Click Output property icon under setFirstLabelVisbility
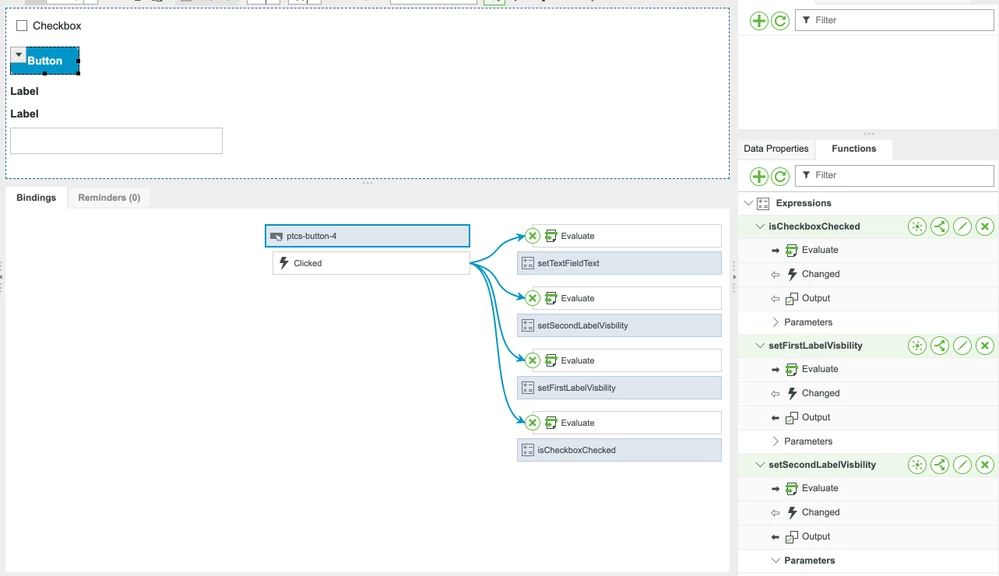 click(x=791, y=417)
